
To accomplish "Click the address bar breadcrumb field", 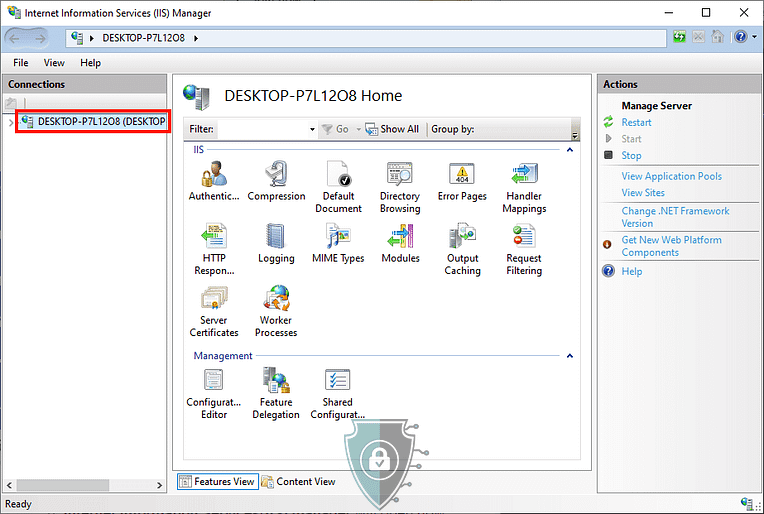I will tap(380, 38).
